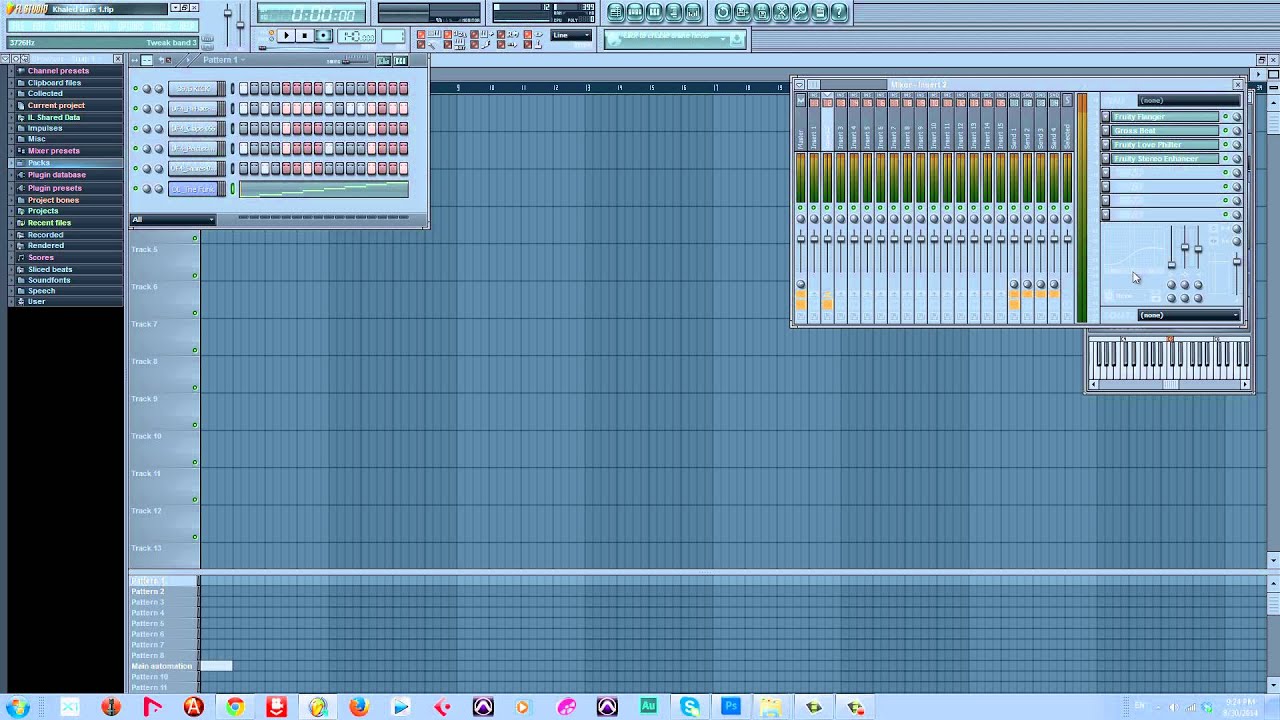Click the save project toolbar icon
1280x720 pixels.
(742, 12)
